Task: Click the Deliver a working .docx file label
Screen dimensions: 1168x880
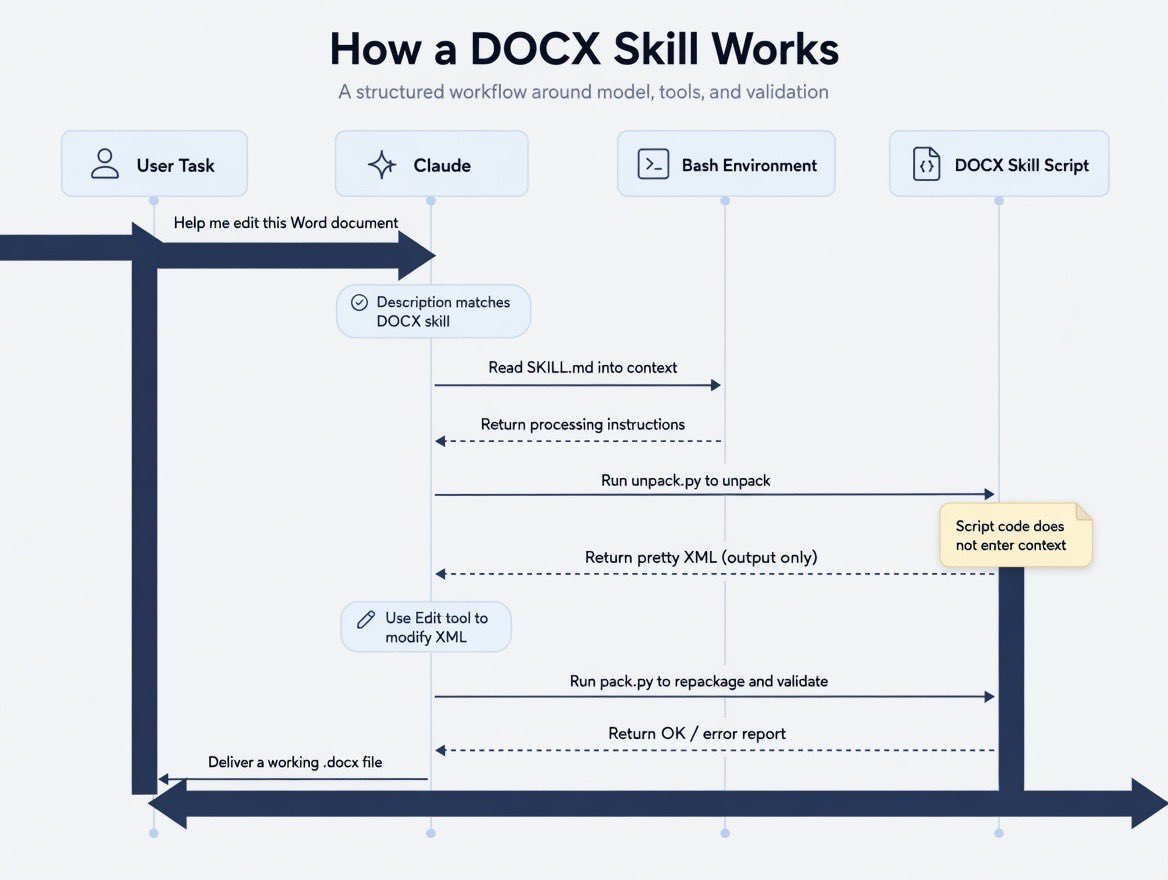Action: 295,762
